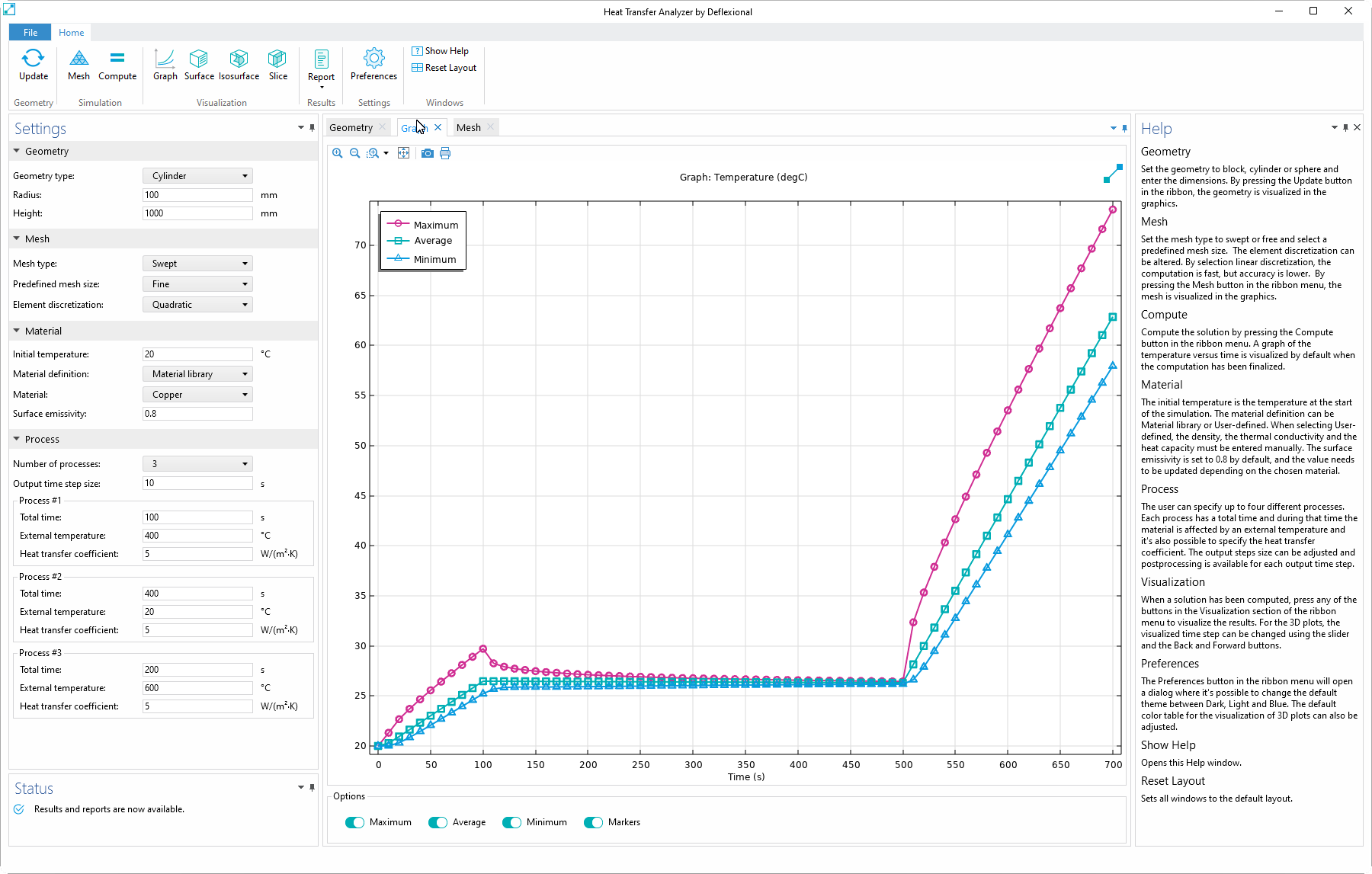Pin the graphics window area
The height and width of the screenshot is (874, 1372).
tap(1124, 128)
